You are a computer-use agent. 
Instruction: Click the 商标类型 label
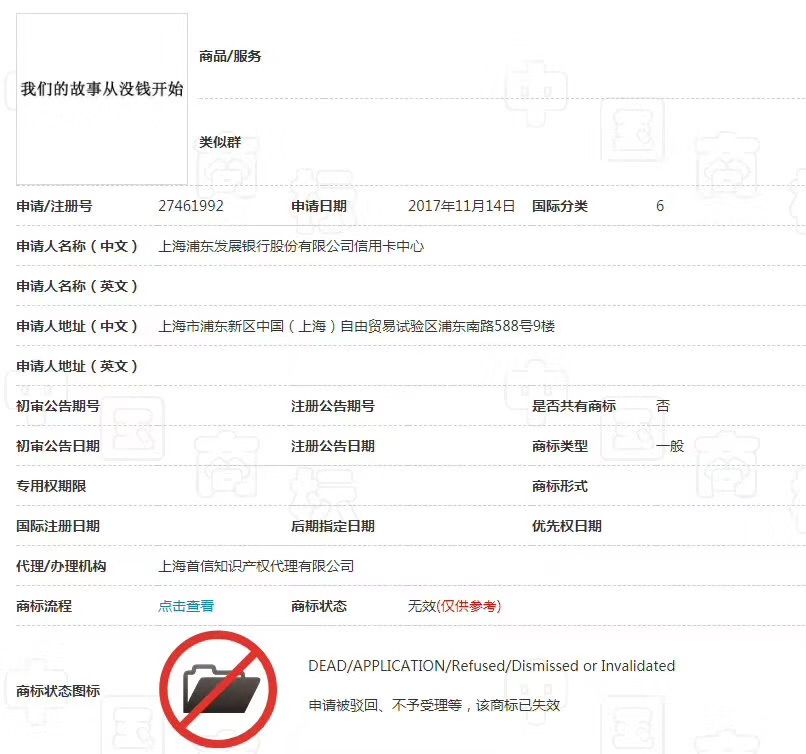coord(560,446)
